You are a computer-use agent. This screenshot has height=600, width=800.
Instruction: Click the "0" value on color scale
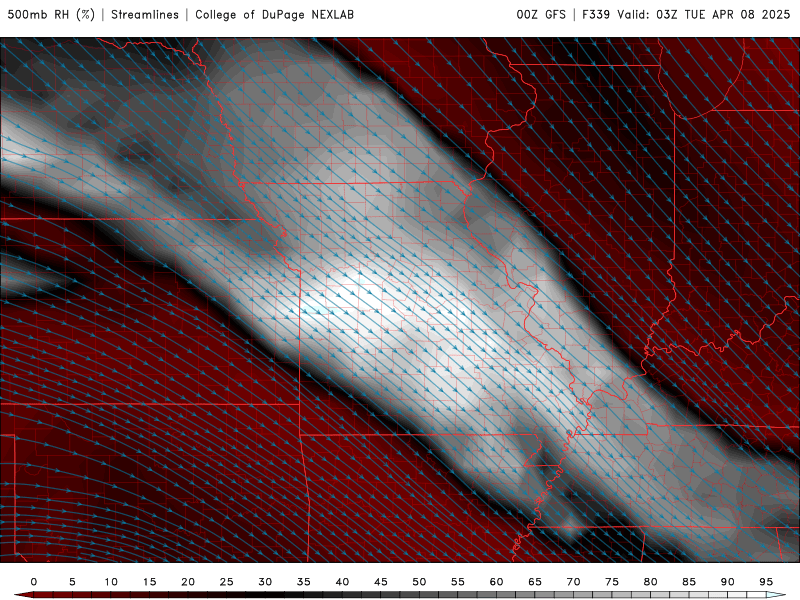pyautogui.click(x=34, y=582)
